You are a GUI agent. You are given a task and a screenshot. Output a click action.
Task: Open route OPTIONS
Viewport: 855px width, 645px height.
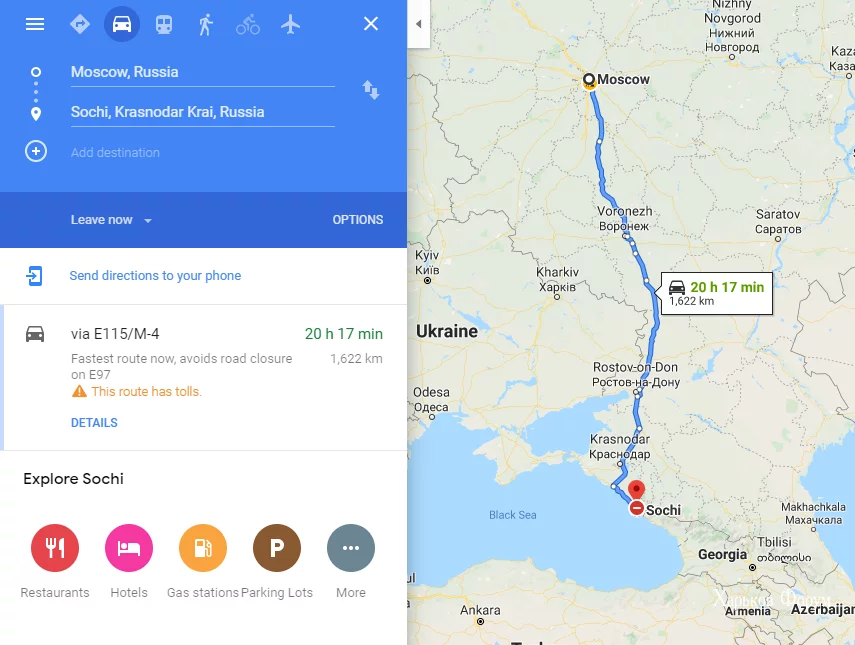coord(358,220)
